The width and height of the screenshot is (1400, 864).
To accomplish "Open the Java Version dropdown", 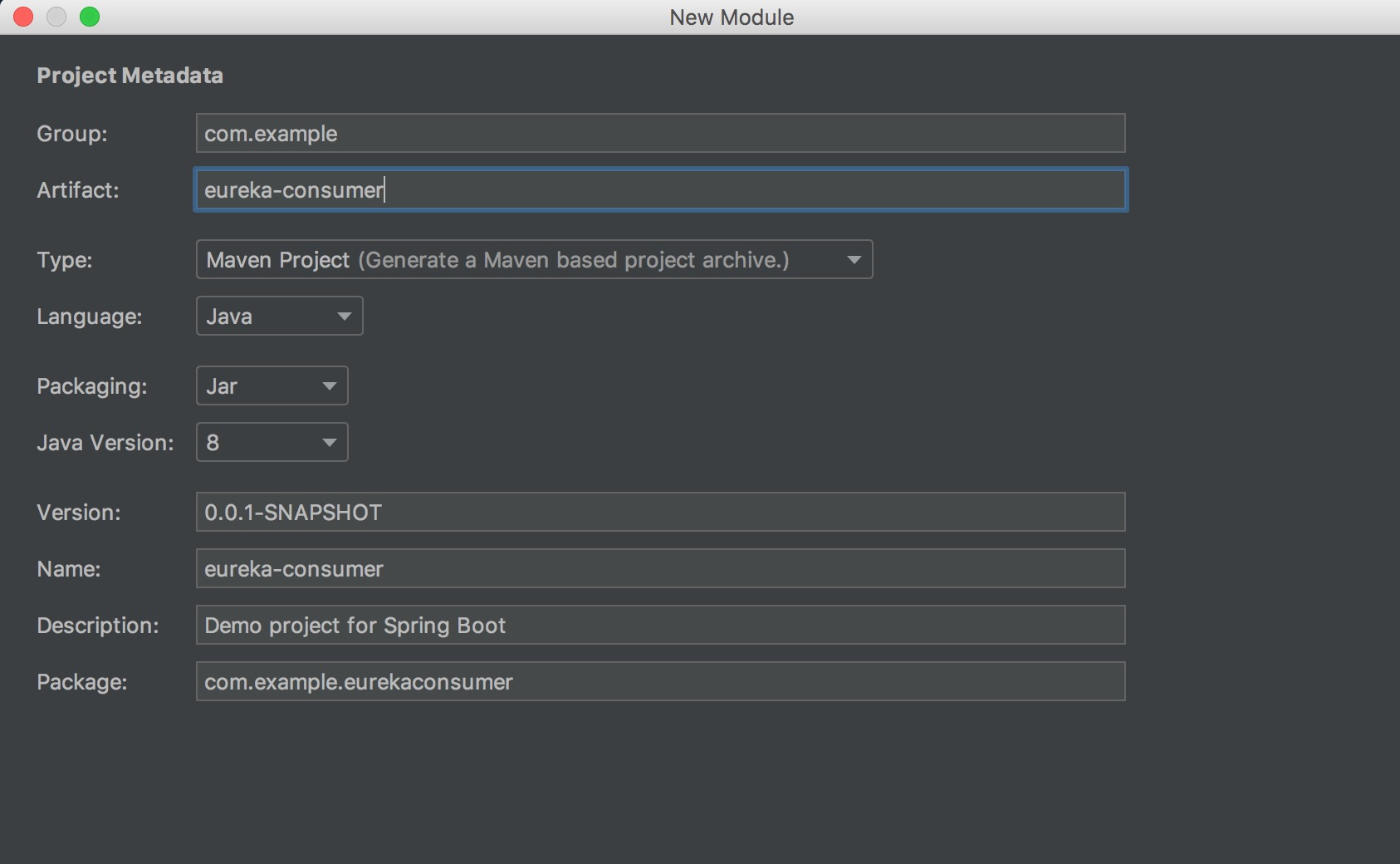I will (x=271, y=442).
